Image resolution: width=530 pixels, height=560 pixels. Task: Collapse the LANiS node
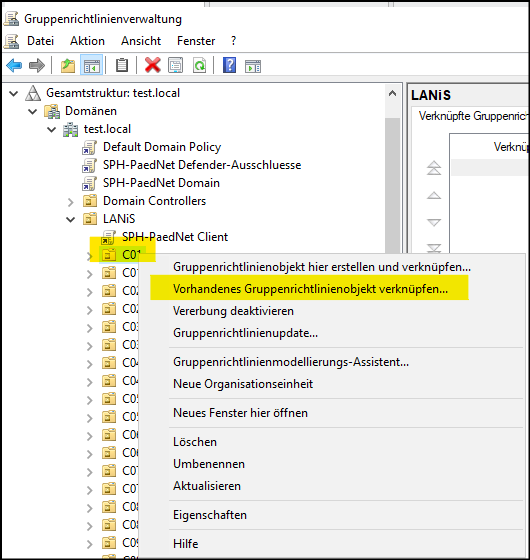click(x=71, y=219)
